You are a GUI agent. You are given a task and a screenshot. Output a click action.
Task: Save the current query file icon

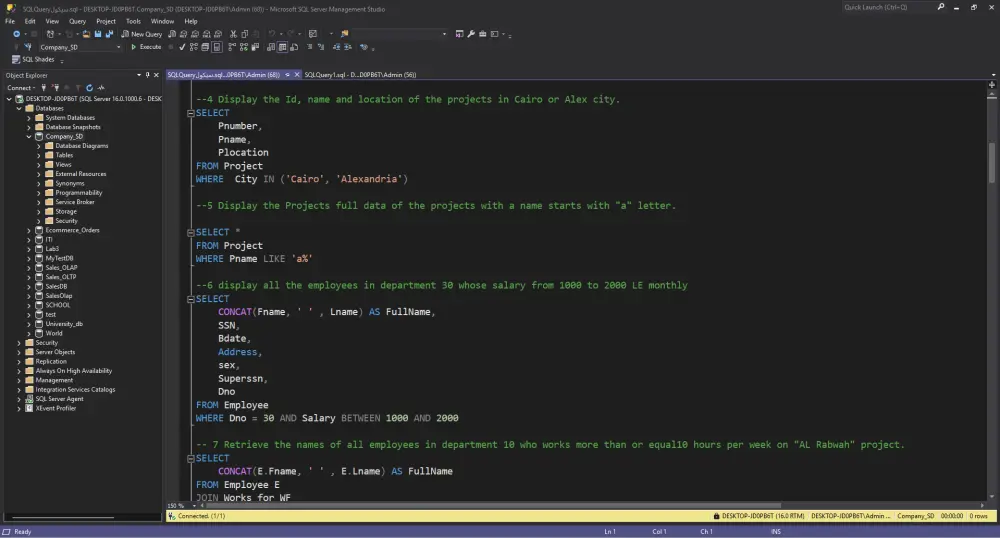[x=98, y=34]
